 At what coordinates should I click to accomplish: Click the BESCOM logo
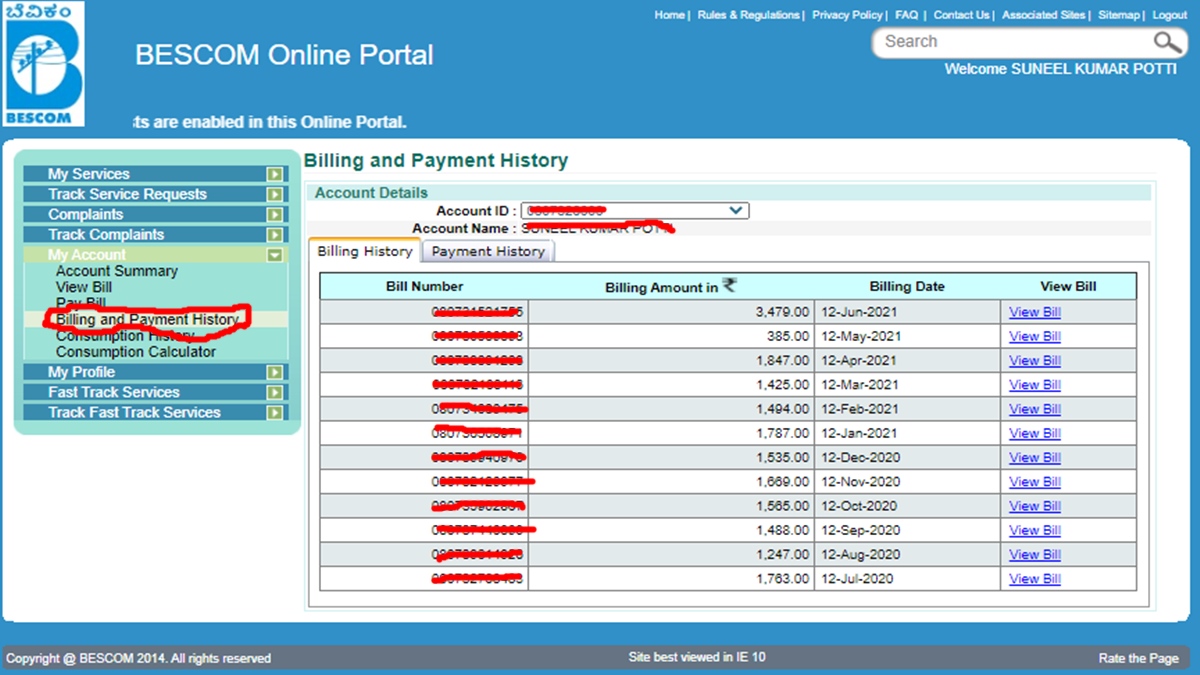[44, 64]
